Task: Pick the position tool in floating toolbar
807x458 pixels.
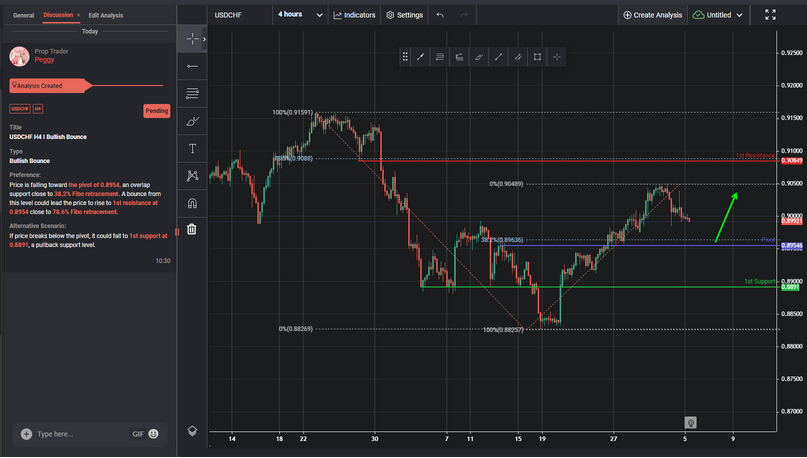Action: [x=459, y=57]
